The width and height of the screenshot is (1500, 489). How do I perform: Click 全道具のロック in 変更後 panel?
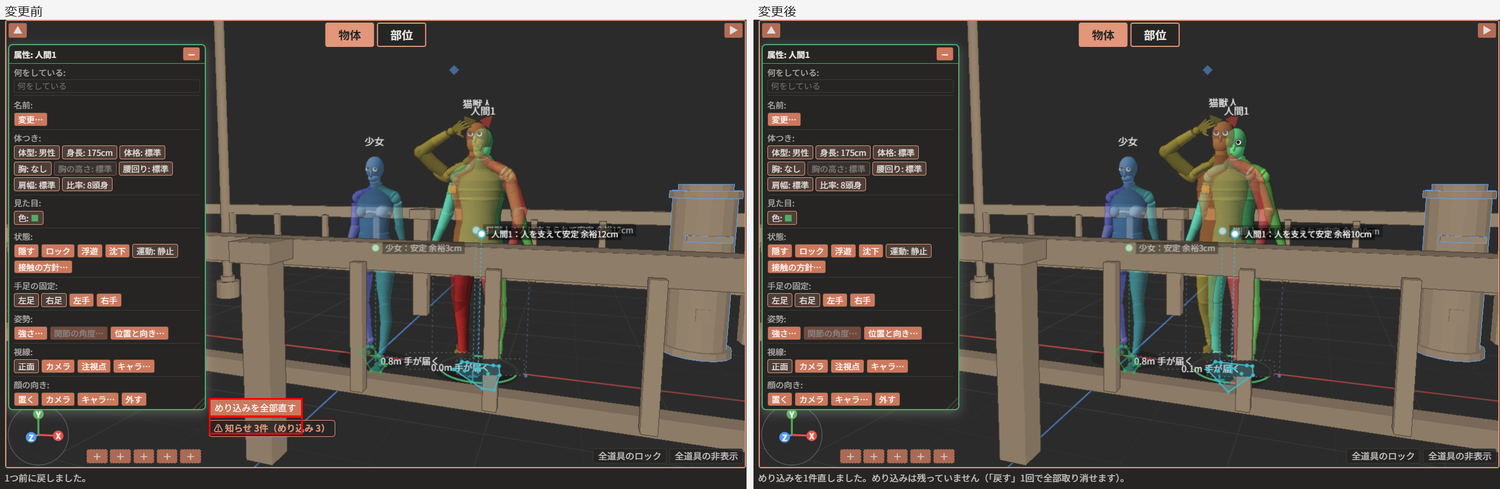(1383, 456)
